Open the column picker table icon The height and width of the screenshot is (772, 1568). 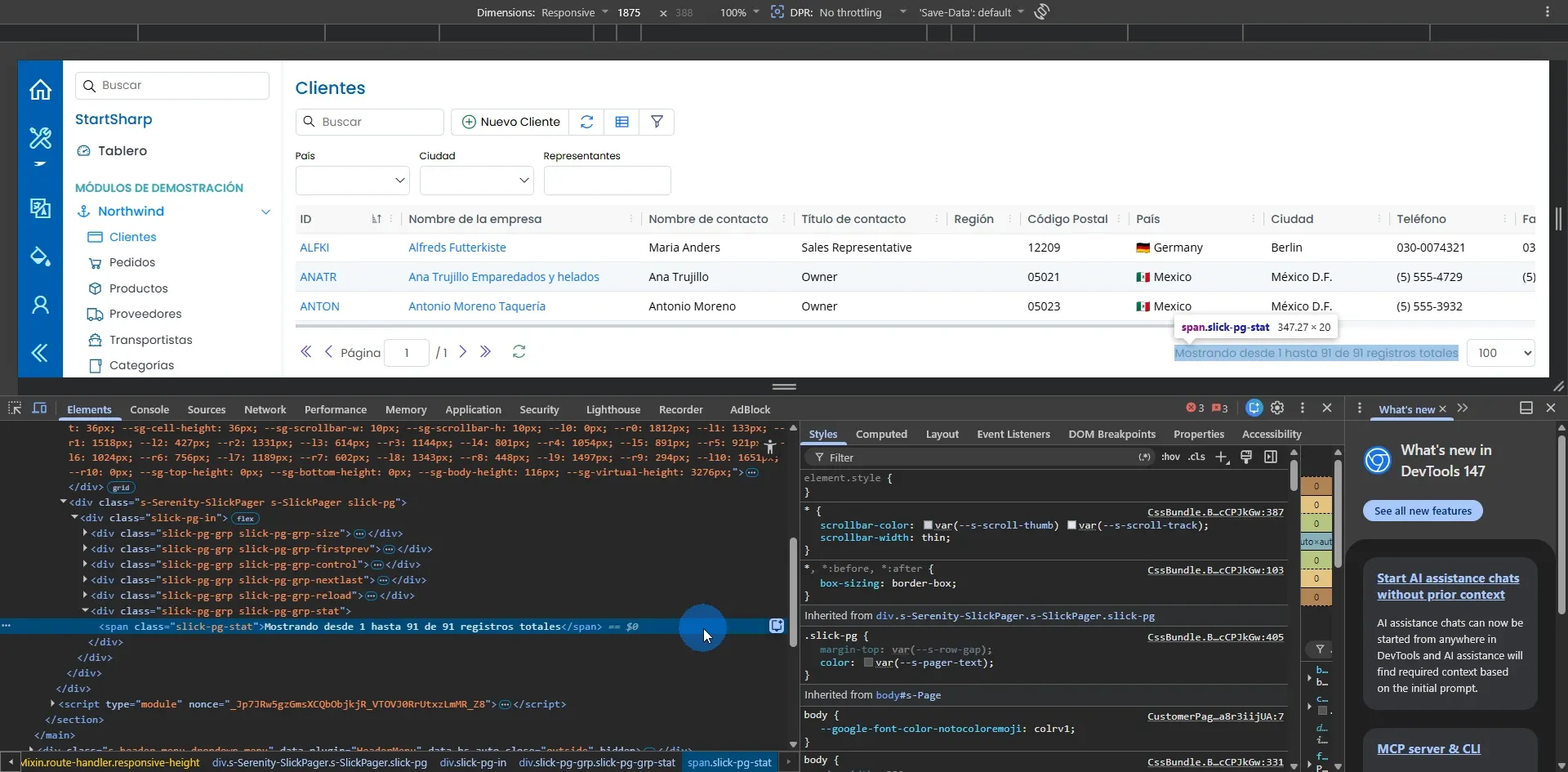pyautogui.click(x=621, y=122)
